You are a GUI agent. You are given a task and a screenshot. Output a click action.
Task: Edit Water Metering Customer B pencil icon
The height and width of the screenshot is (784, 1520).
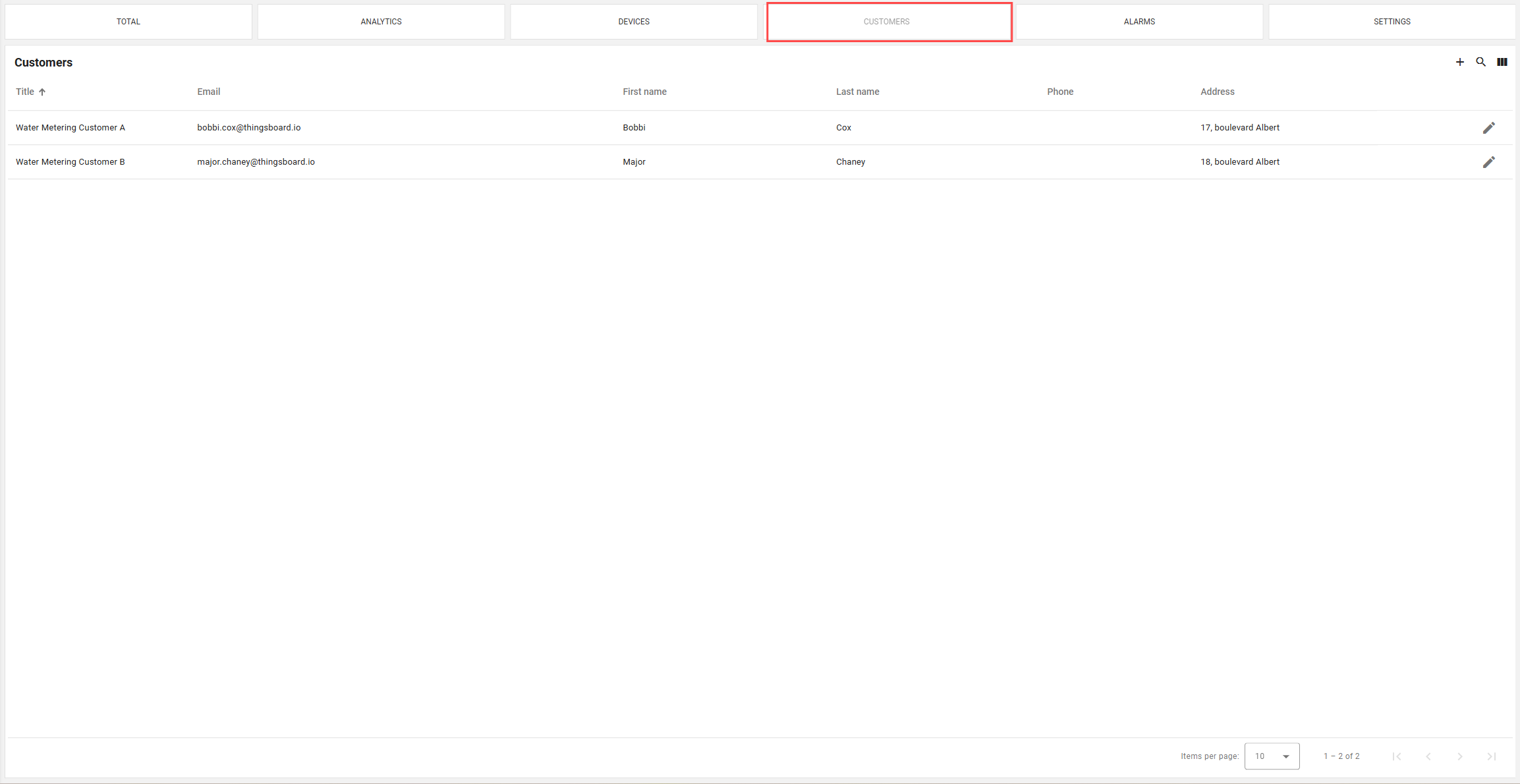click(x=1489, y=162)
